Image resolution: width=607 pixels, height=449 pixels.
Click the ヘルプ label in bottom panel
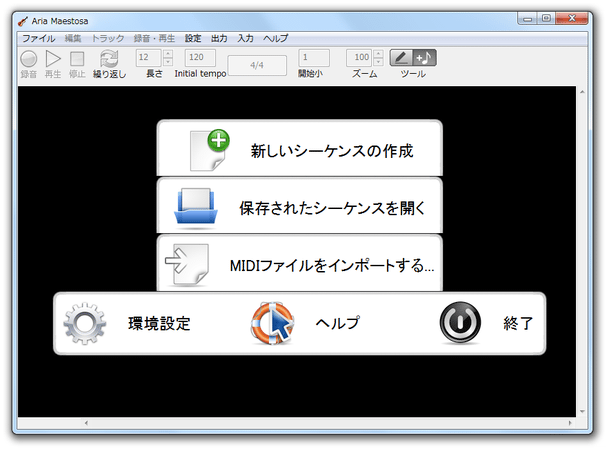coord(338,323)
